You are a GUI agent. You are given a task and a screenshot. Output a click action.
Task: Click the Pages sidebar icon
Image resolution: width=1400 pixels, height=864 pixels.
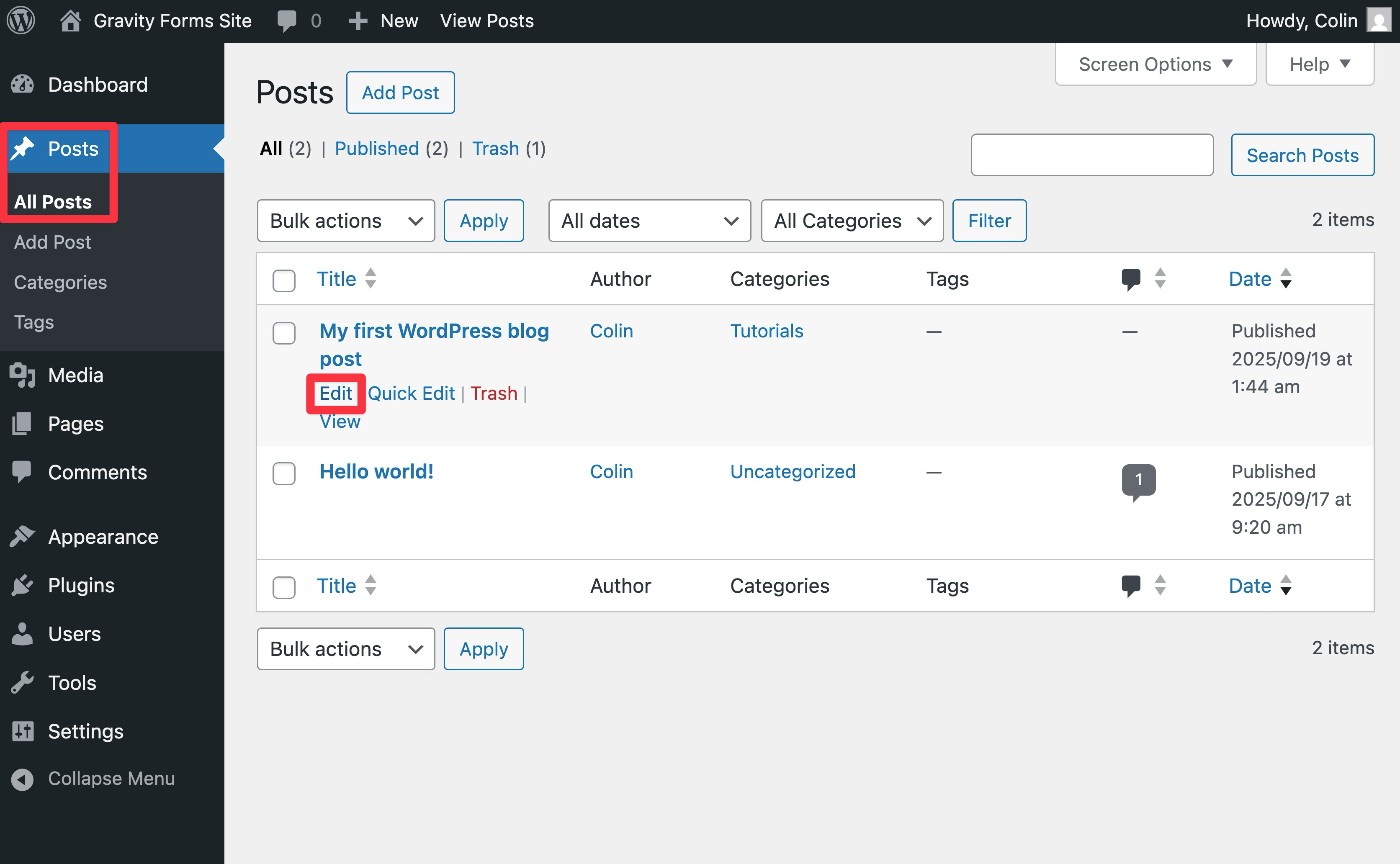[21, 424]
